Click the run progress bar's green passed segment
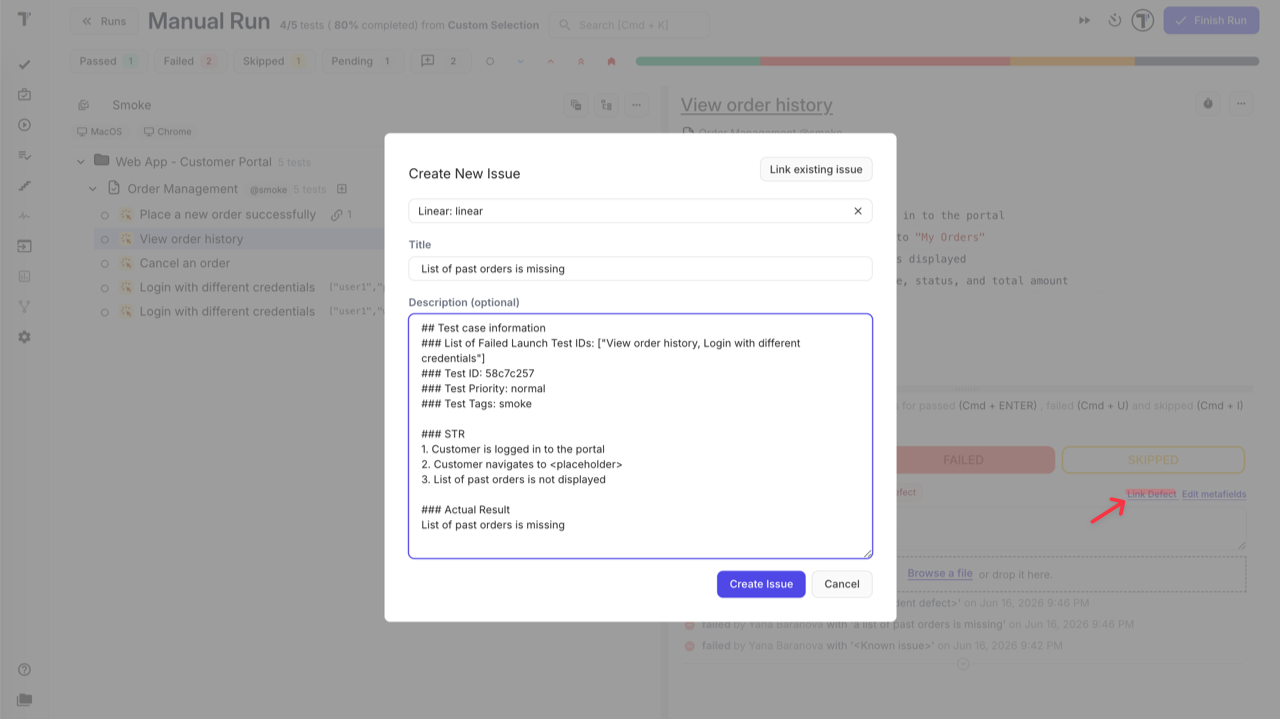This screenshot has width=1280, height=719. click(698, 61)
